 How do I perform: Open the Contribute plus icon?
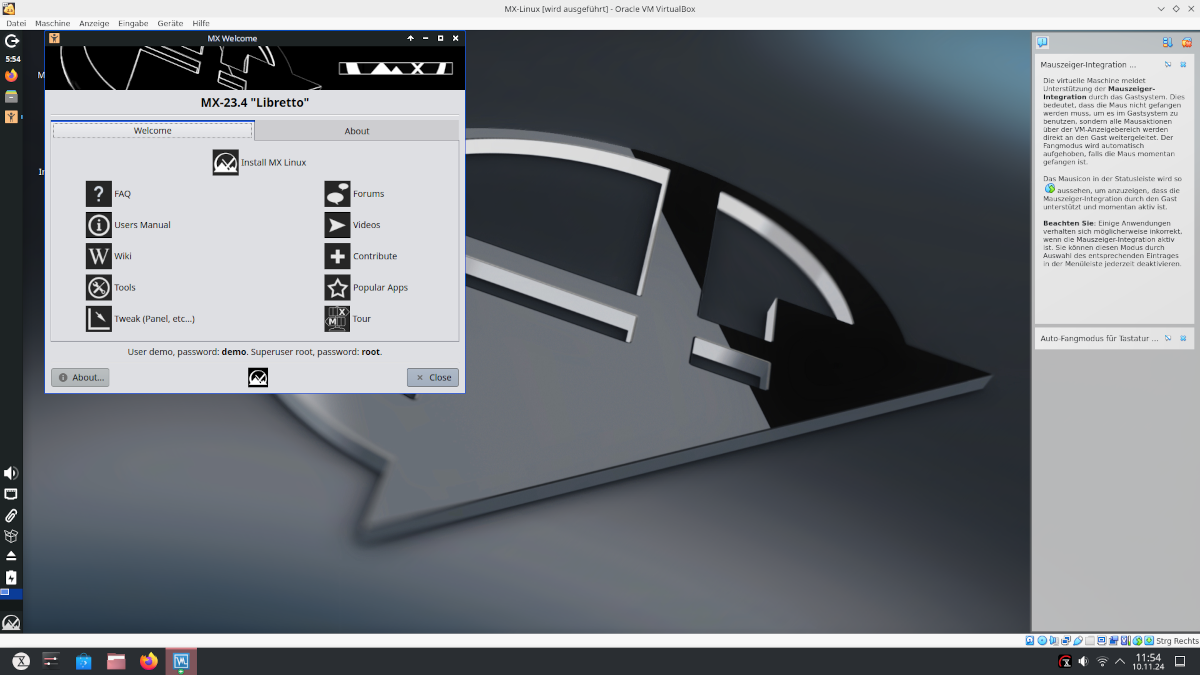(x=337, y=255)
